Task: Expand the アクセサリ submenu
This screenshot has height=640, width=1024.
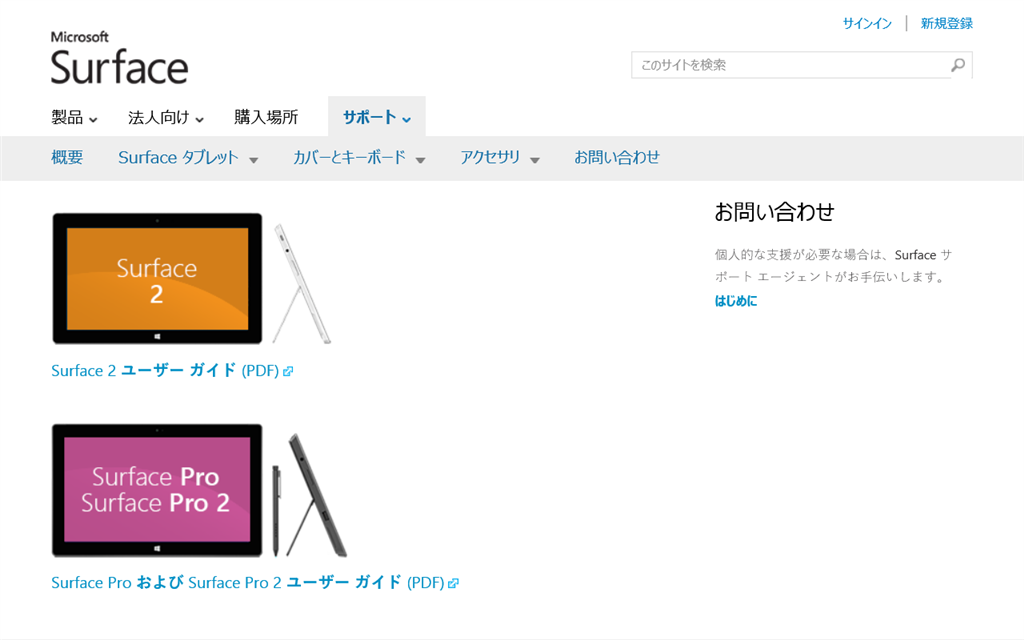Action: click(500, 157)
